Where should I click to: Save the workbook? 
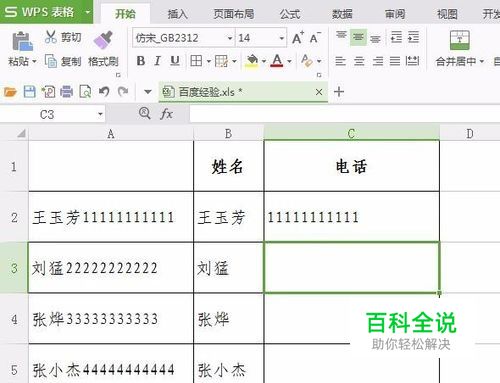[29, 91]
